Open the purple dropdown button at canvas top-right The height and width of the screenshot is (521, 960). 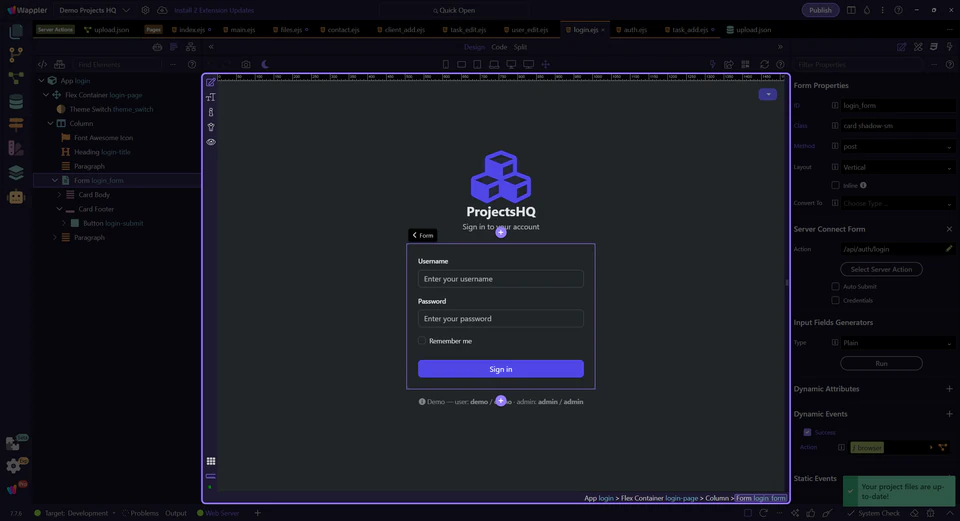(x=768, y=94)
